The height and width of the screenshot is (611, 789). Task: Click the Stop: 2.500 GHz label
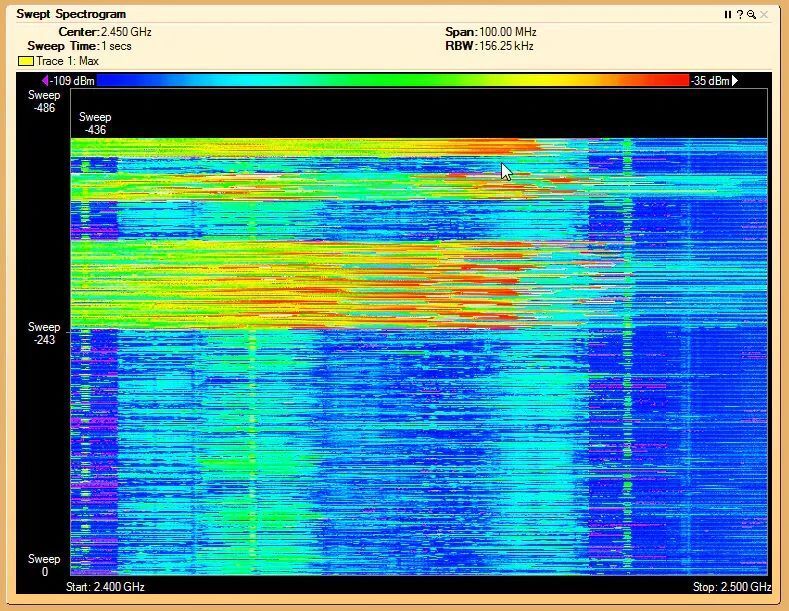coord(731,587)
